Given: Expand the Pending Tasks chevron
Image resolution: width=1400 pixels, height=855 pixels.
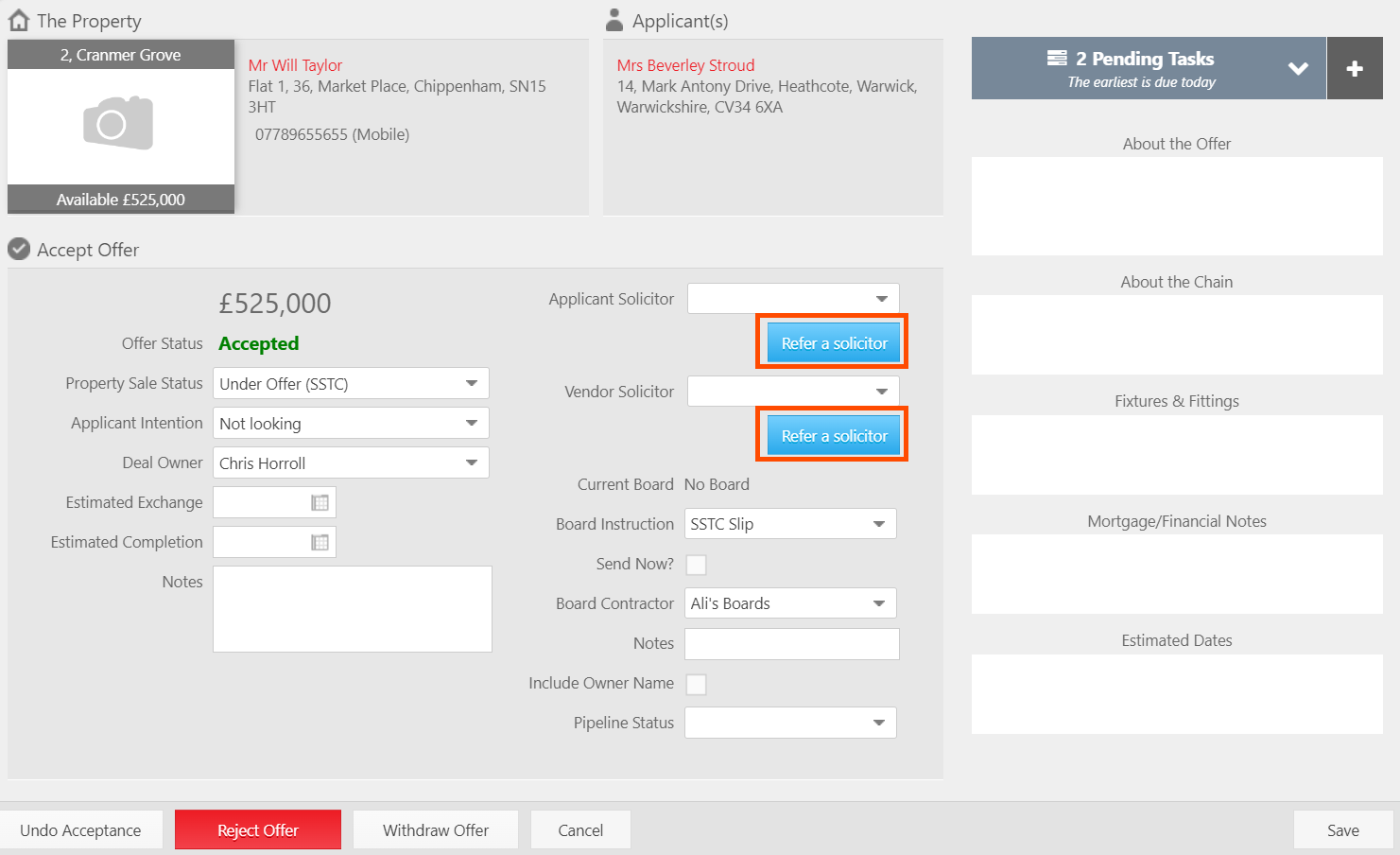Looking at the screenshot, I should (1298, 68).
